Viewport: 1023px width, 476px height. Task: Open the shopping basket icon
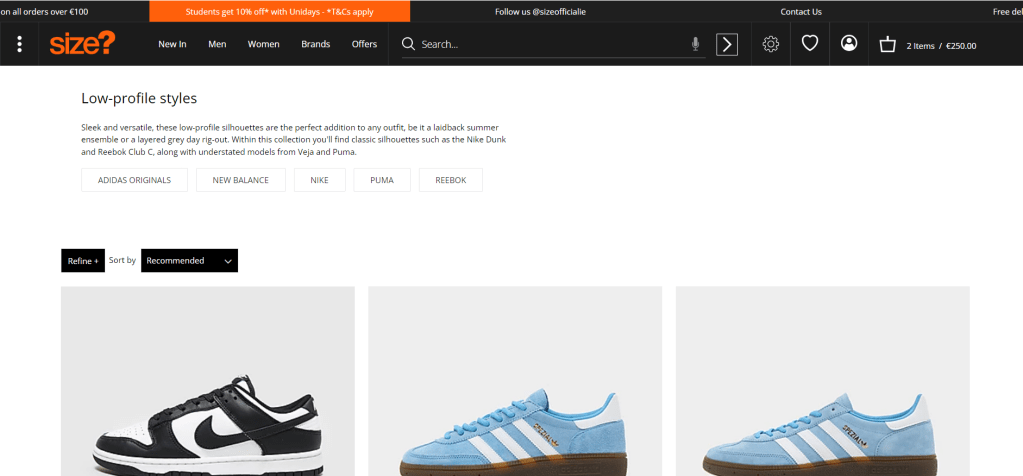pyautogui.click(x=887, y=44)
